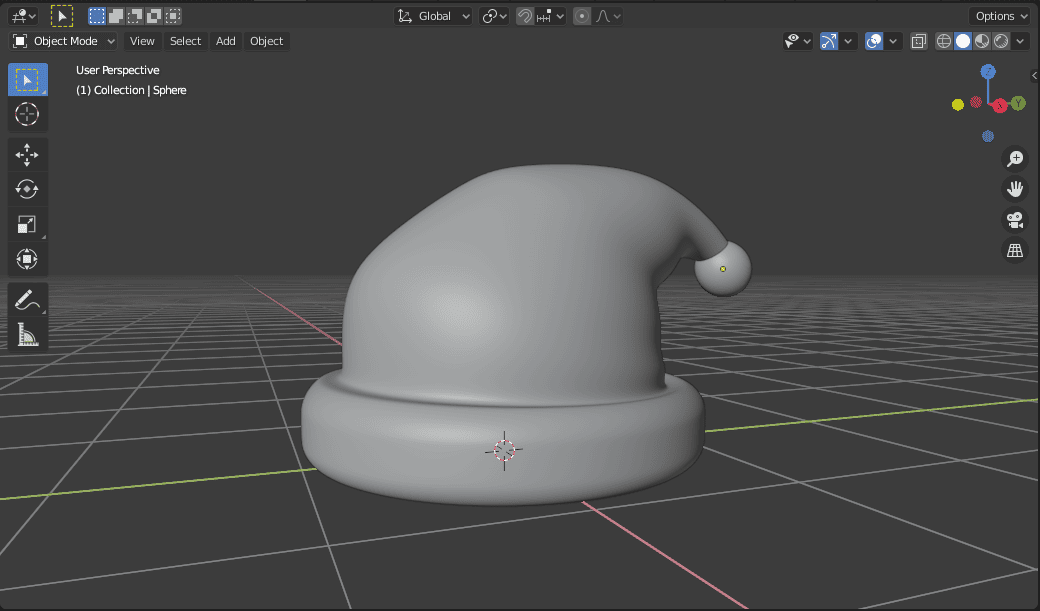Pick the Annotate tool
Viewport: 1040px width, 611px height.
[27, 299]
